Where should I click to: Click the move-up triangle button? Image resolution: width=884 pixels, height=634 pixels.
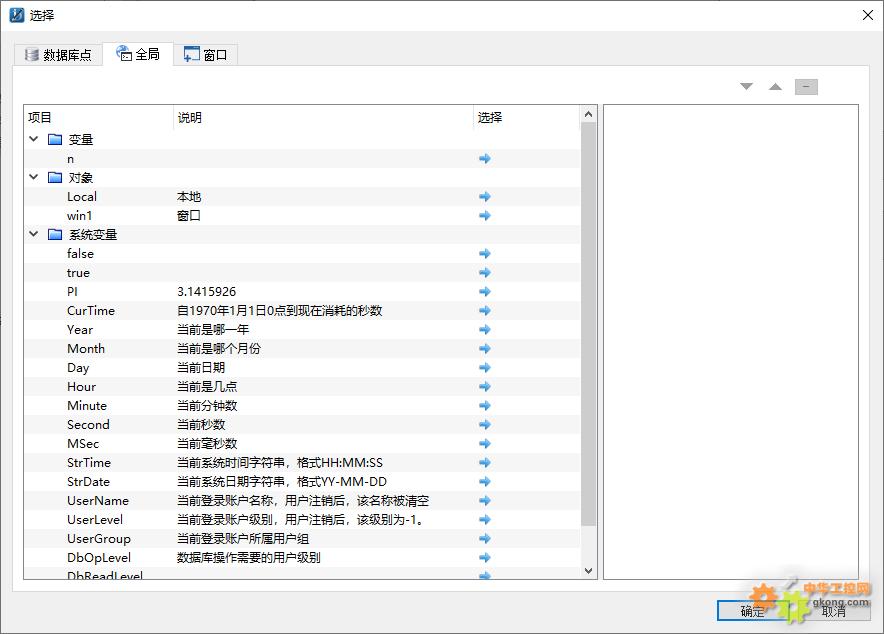point(776,86)
